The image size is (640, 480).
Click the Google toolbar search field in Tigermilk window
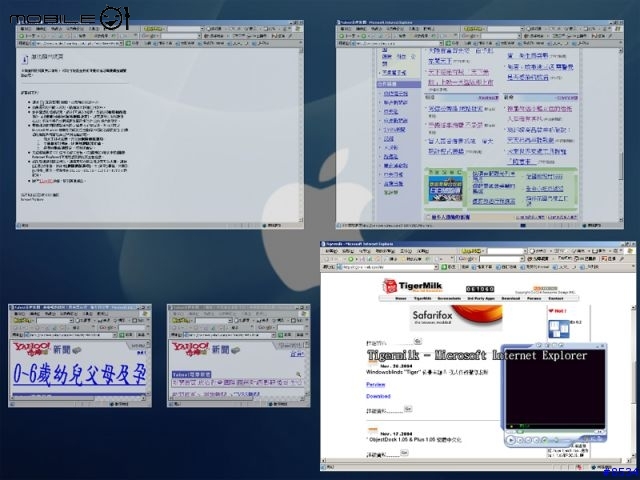(x=499, y=259)
